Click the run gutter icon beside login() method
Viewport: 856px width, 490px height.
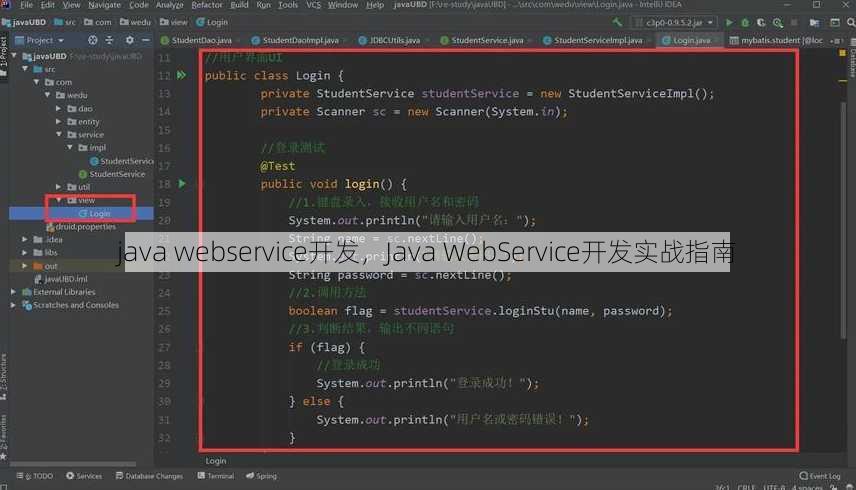point(182,184)
